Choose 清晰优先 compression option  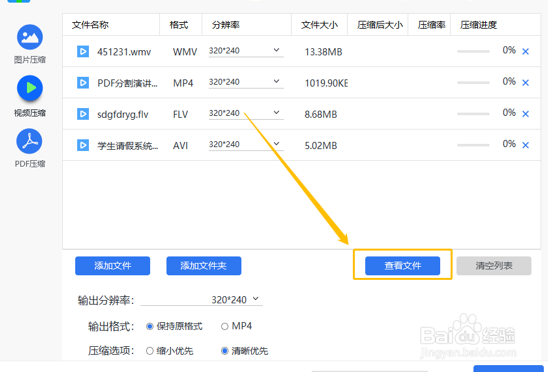coord(225,351)
